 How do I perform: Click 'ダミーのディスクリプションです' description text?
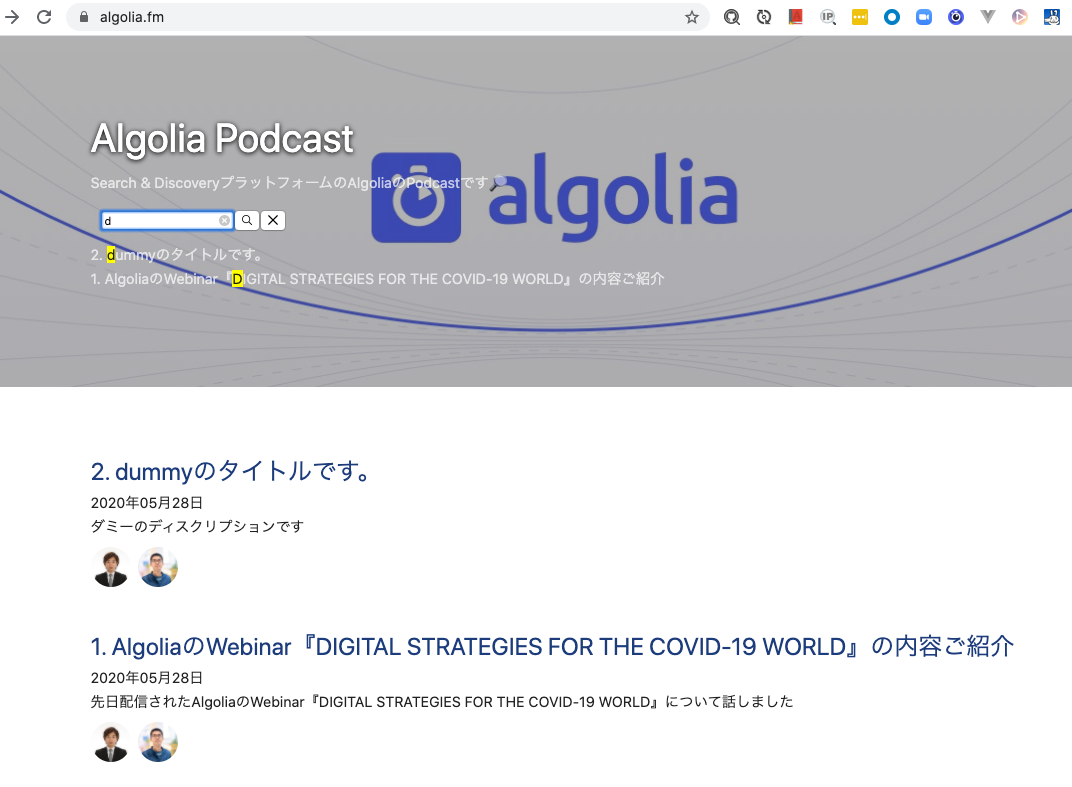tap(197, 526)
